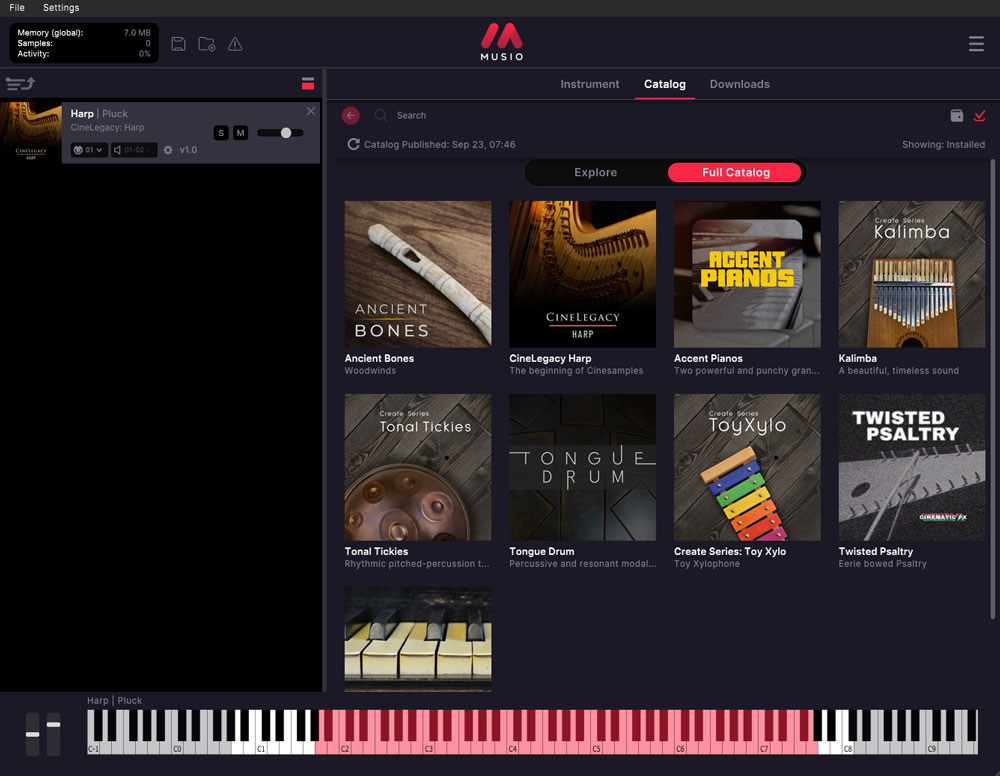Open the Settings menu
1000x776 pixels.
coord(61,8)
